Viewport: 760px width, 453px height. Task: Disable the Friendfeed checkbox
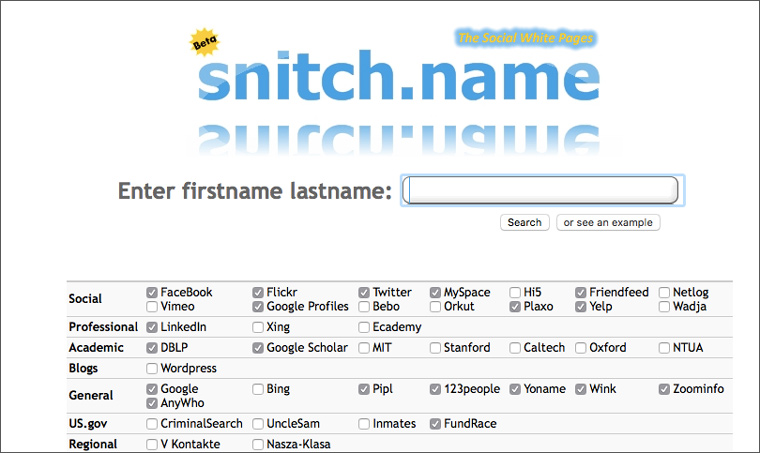coord(581,293)
